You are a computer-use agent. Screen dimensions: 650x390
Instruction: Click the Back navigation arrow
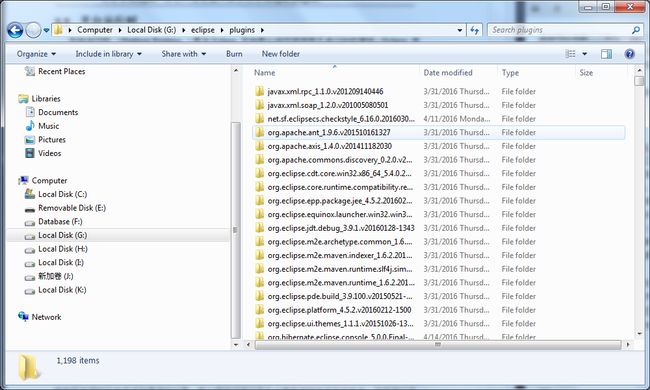tap(15, 30)
